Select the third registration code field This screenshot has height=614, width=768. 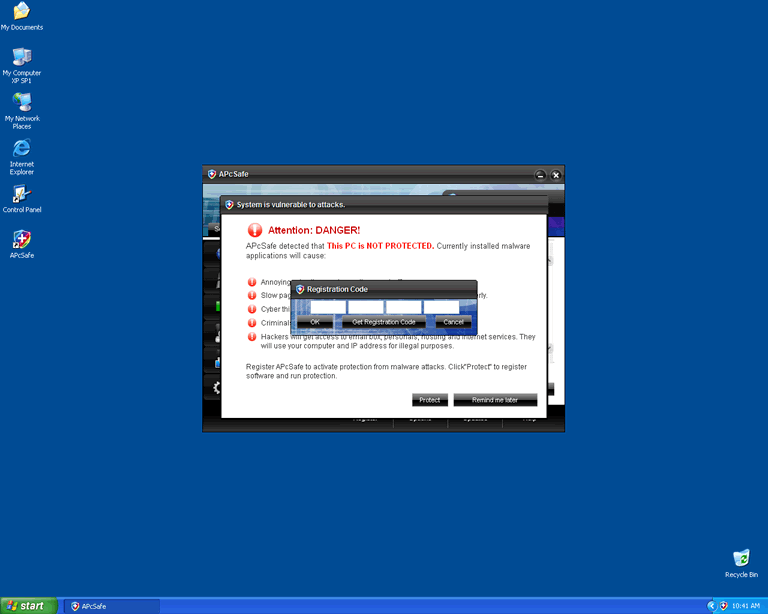coord(403,307)
